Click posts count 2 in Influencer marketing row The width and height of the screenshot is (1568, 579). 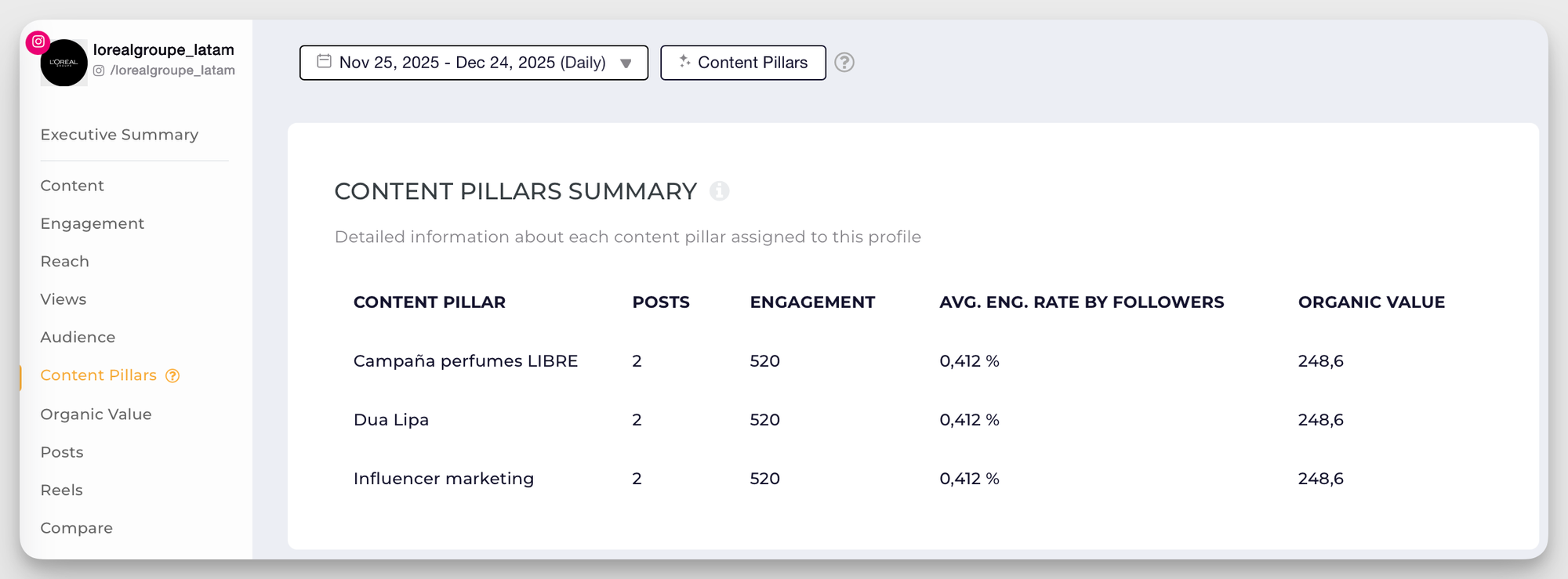(x=637, y=479)
